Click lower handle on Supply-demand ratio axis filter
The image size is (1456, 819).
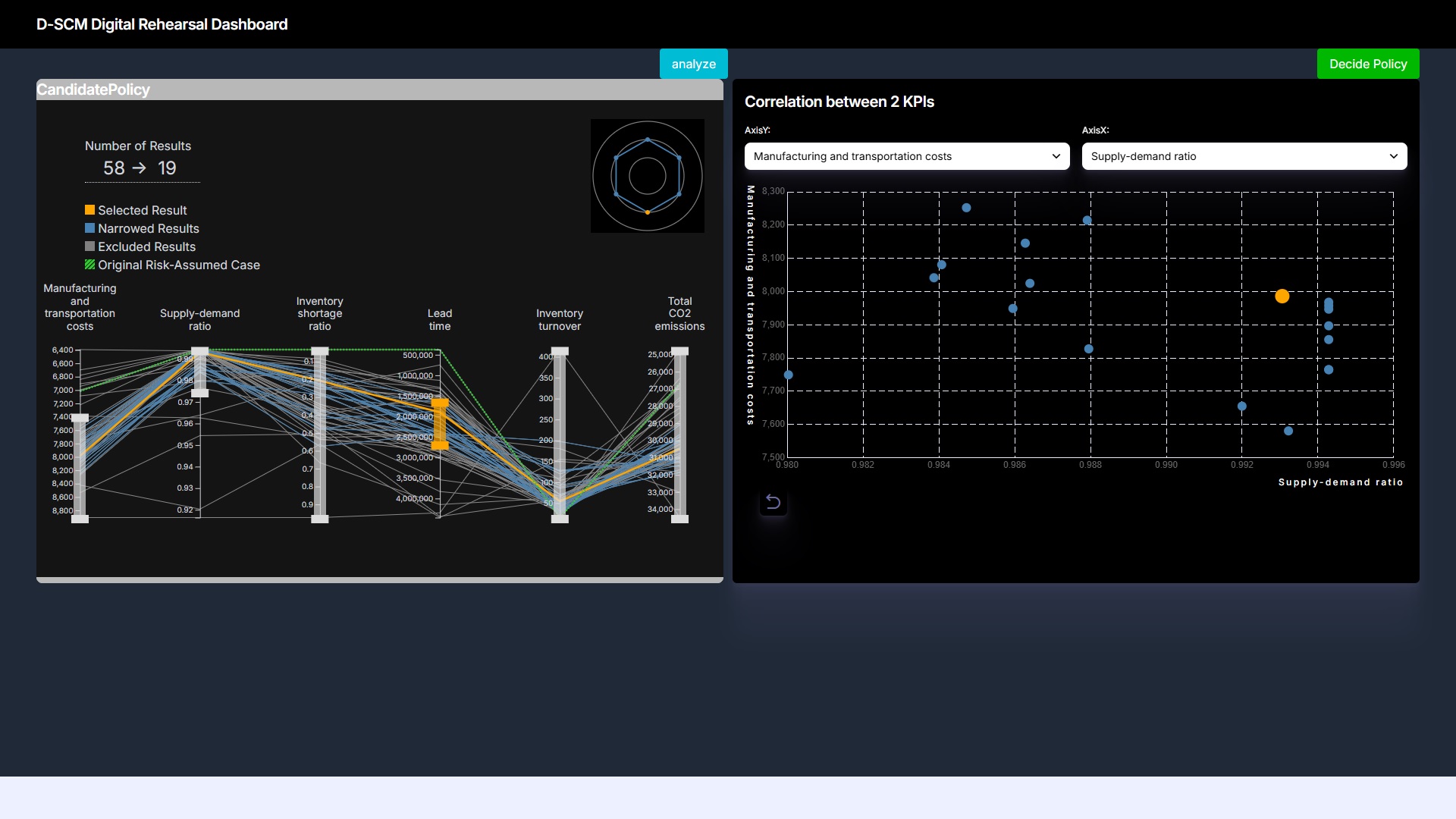(x=199, y=393)
